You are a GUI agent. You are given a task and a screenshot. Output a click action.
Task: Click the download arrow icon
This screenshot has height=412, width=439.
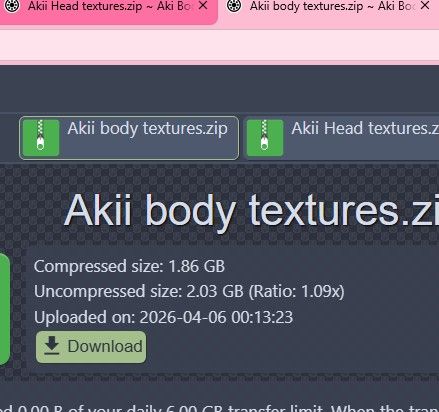click(52, 346)
